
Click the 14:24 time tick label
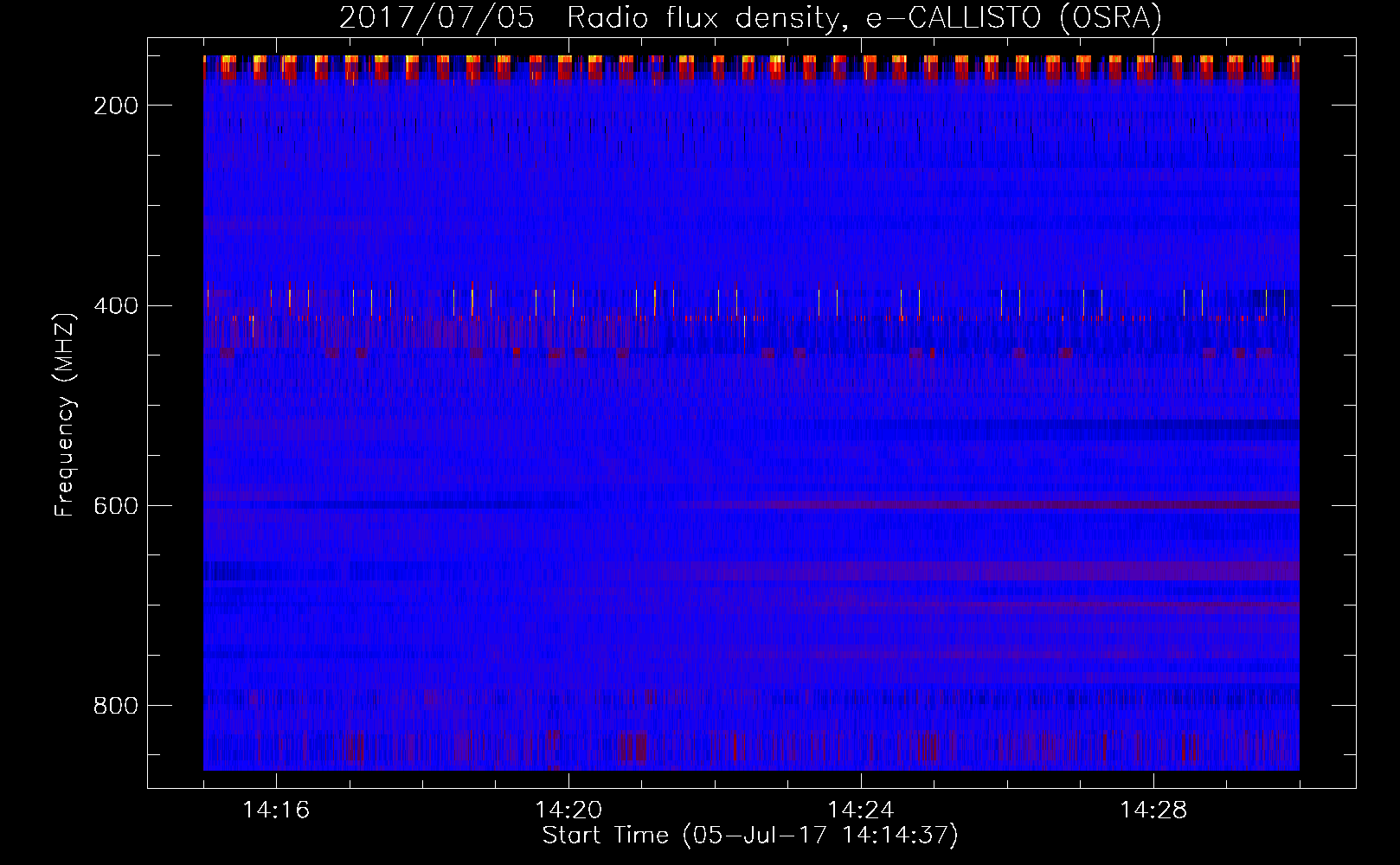(861, 810)
